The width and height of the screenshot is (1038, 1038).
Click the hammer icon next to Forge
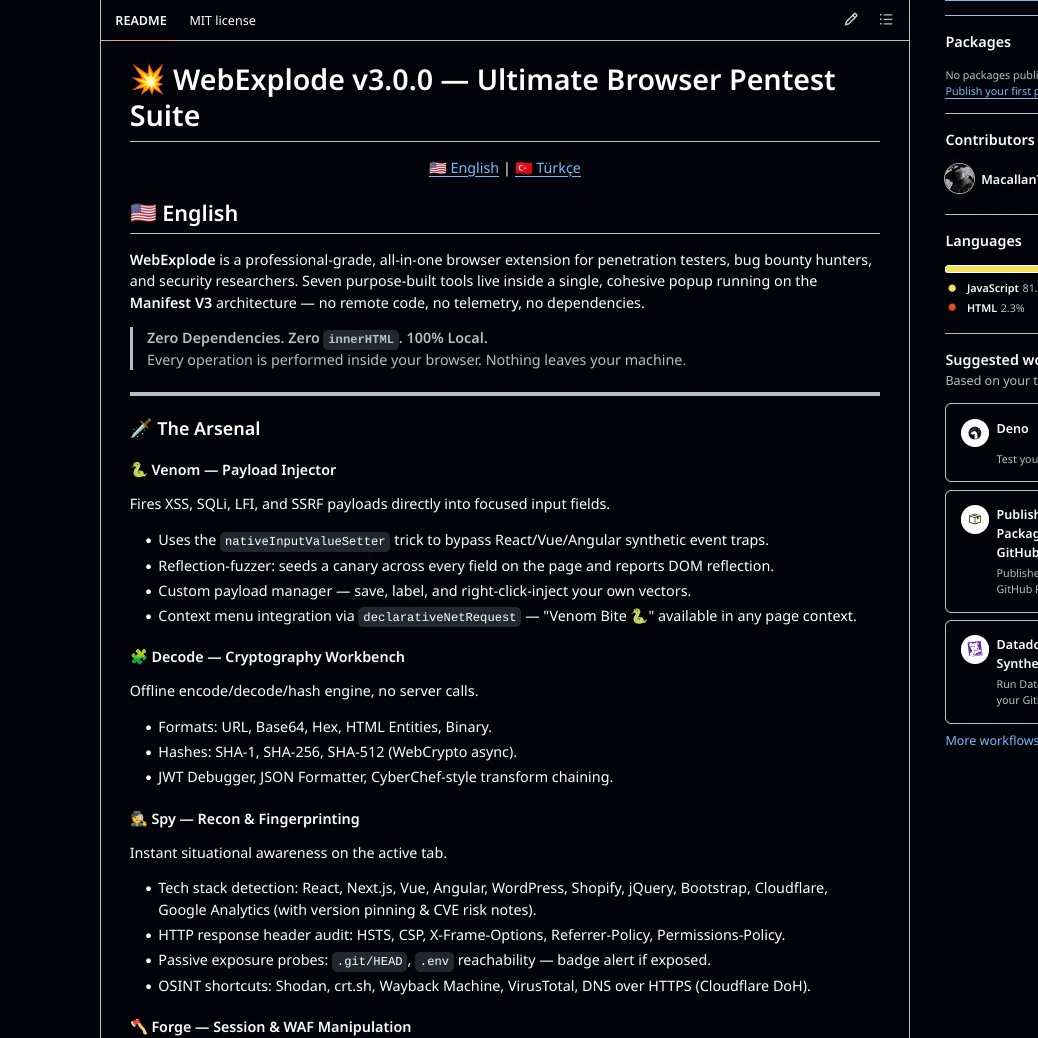pos(138,1027)
